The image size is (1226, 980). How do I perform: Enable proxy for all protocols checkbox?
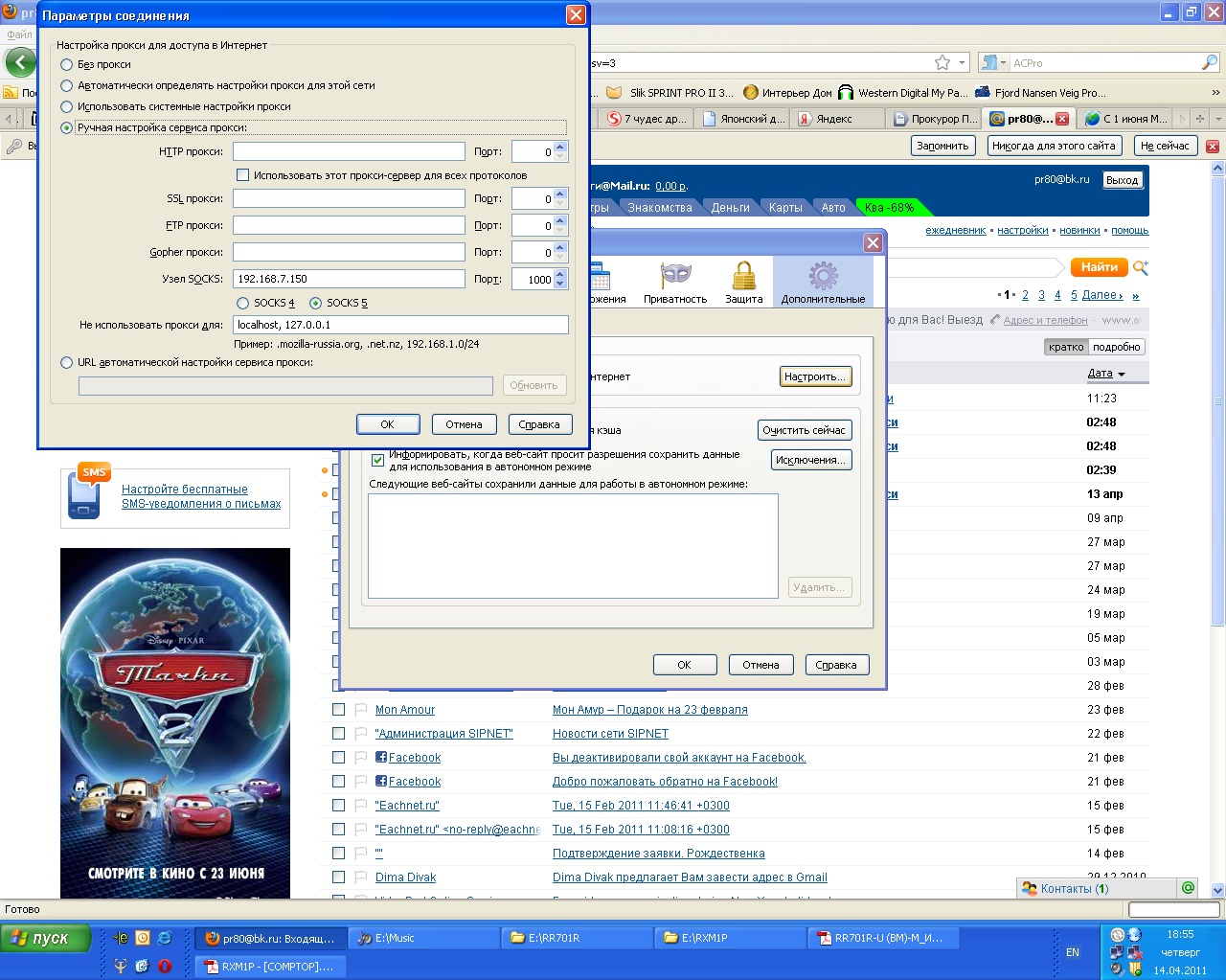coord(243,175)
